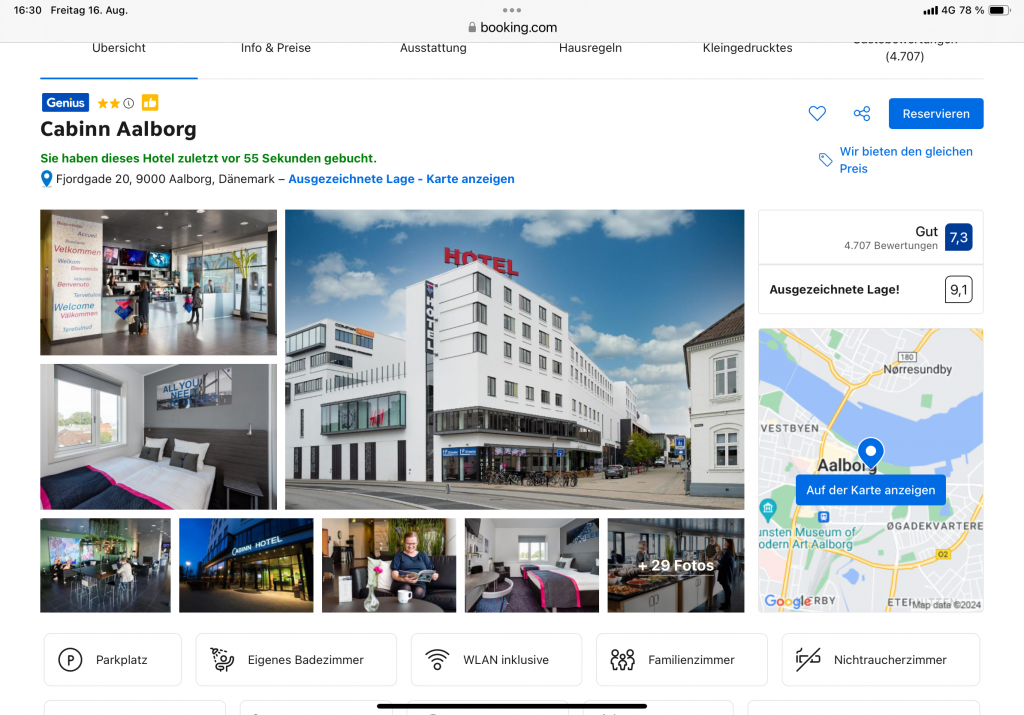Select the Kleingedrucktes tab
The width and height of the screenshot is (1024, 715).
pos(747,48)
